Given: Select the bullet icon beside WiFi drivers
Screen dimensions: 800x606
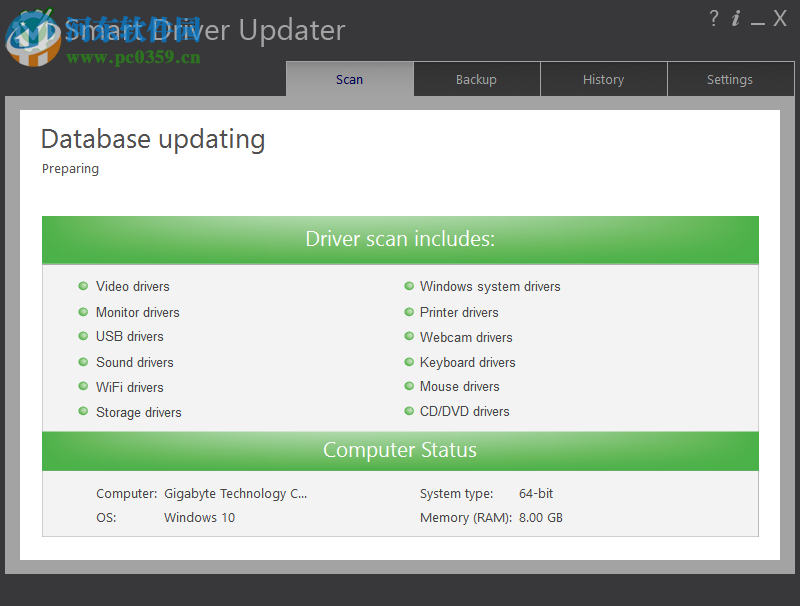Looking at the screenshot, I should click(x=83, y=387).
